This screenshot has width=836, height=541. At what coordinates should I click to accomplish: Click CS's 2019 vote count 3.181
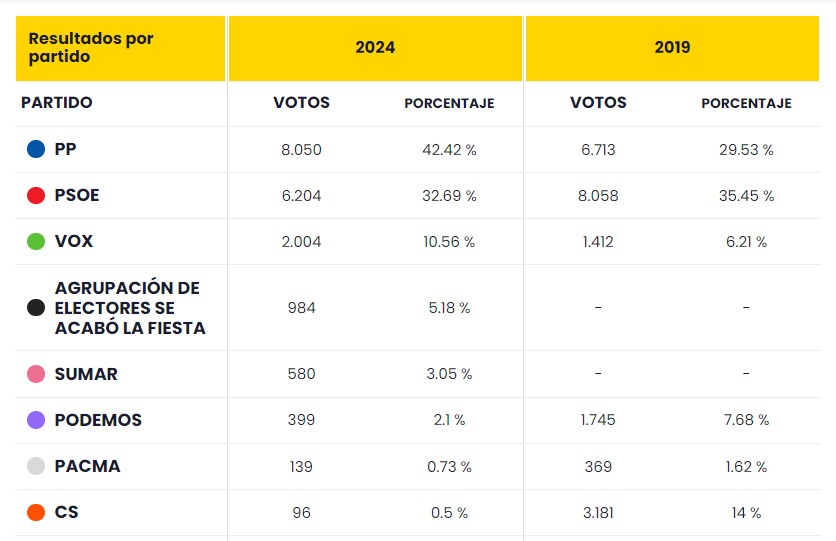point(598,512)
